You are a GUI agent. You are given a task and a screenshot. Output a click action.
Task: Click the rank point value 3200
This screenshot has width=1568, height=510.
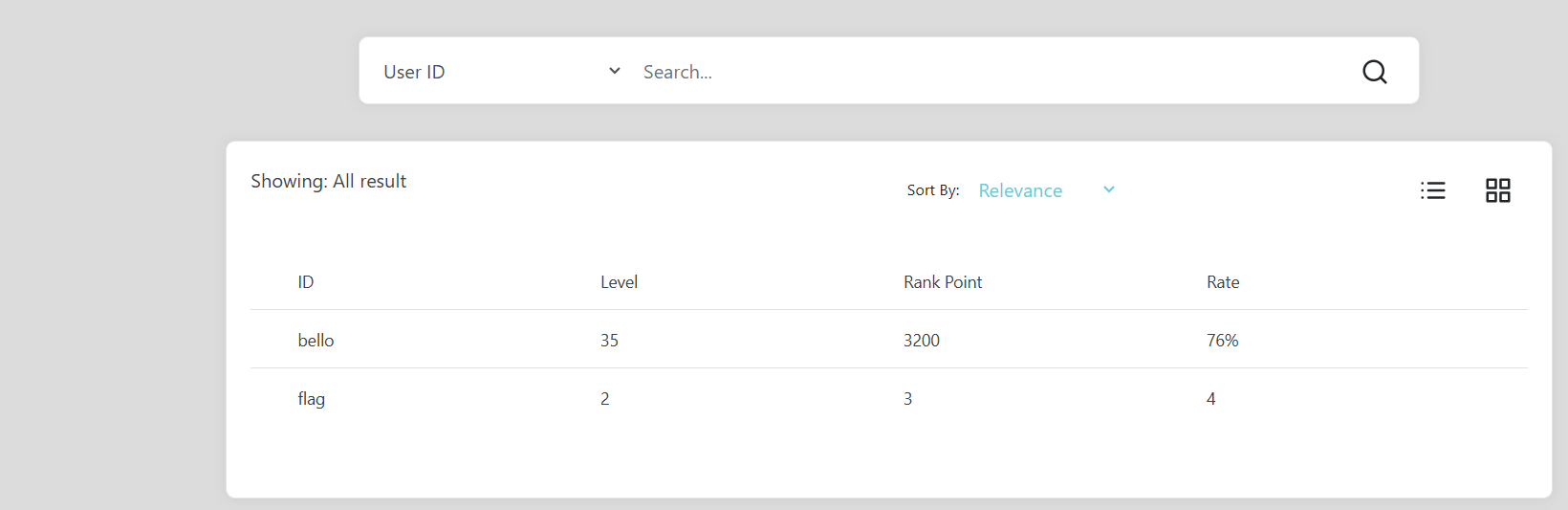[x=922, y=341]
